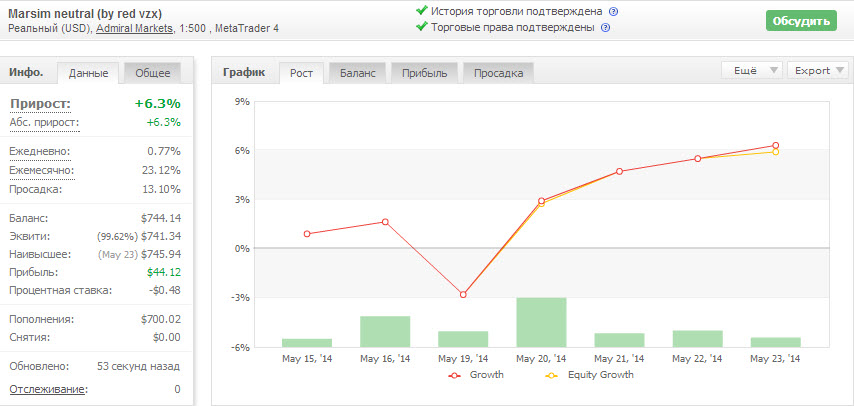Click the help icon beside trading history confirmation
The width and height of the screenshot is (854, 406).
coord(613,12)
